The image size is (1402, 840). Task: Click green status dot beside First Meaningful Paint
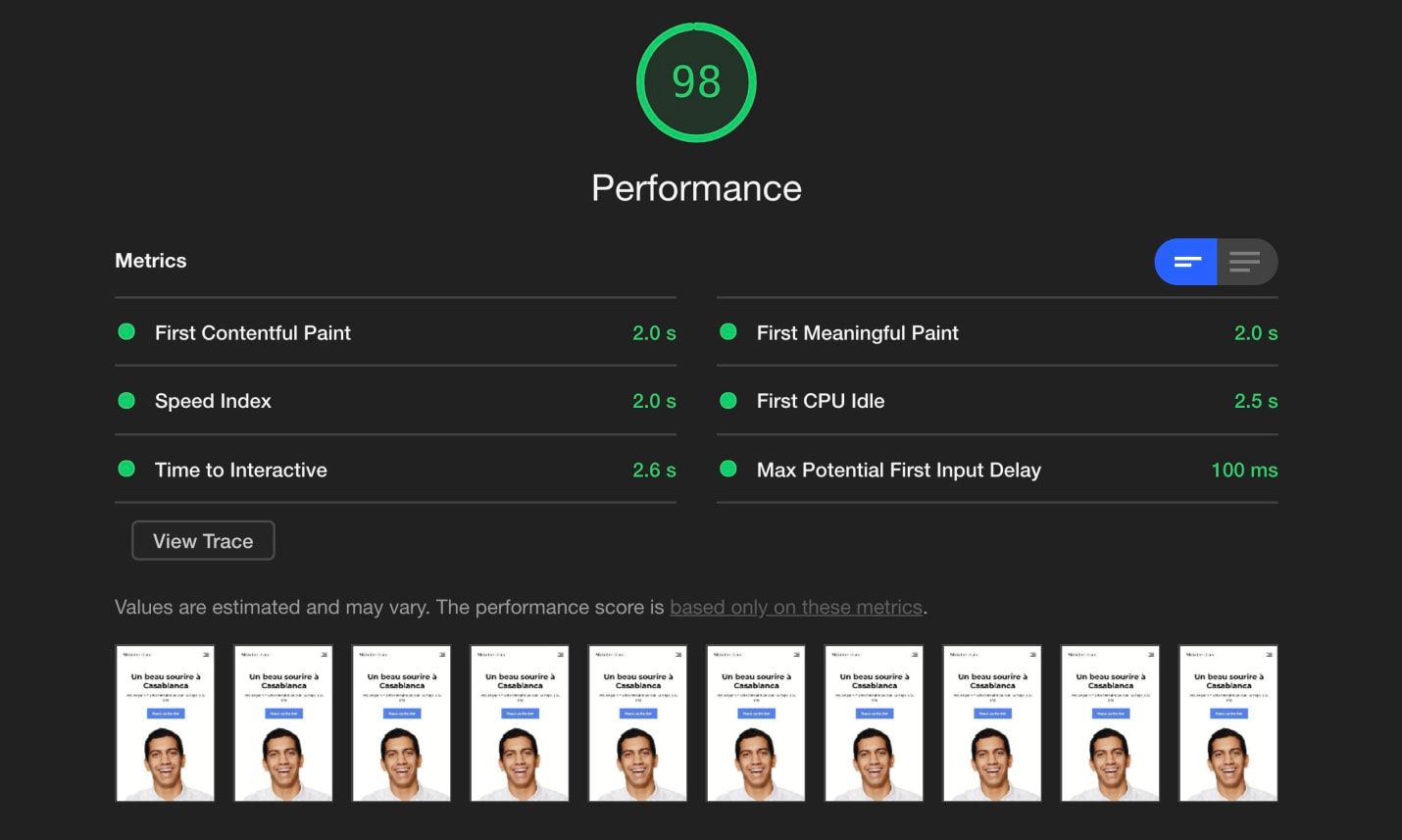[x=728, y=332]
